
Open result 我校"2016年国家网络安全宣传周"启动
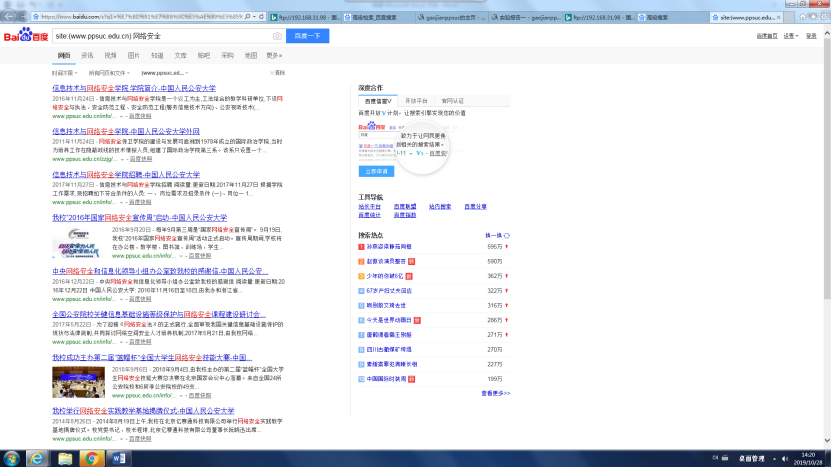pos(139,218)
